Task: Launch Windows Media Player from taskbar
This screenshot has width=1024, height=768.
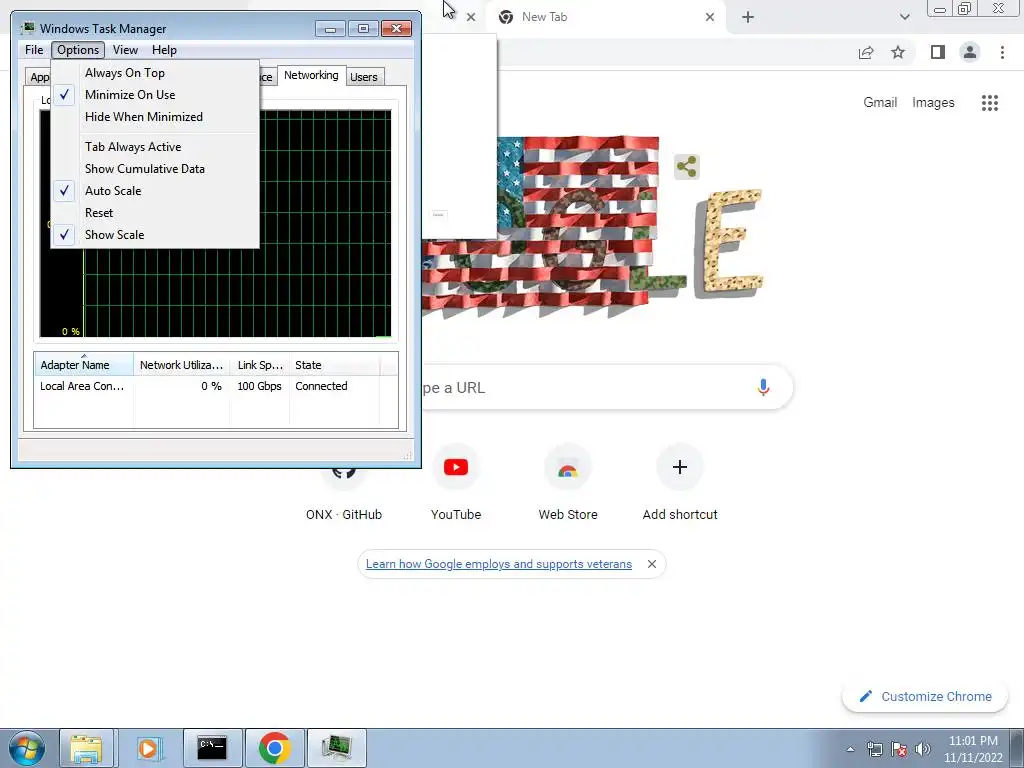Action: click(x=148, y=748)
